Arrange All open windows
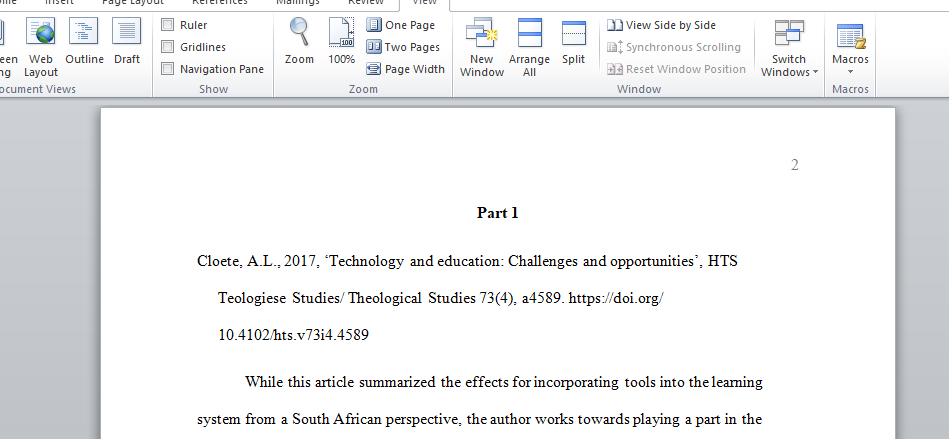Viewport: 949px width, 439px height. pyautogui.click(x=529, y=47)
